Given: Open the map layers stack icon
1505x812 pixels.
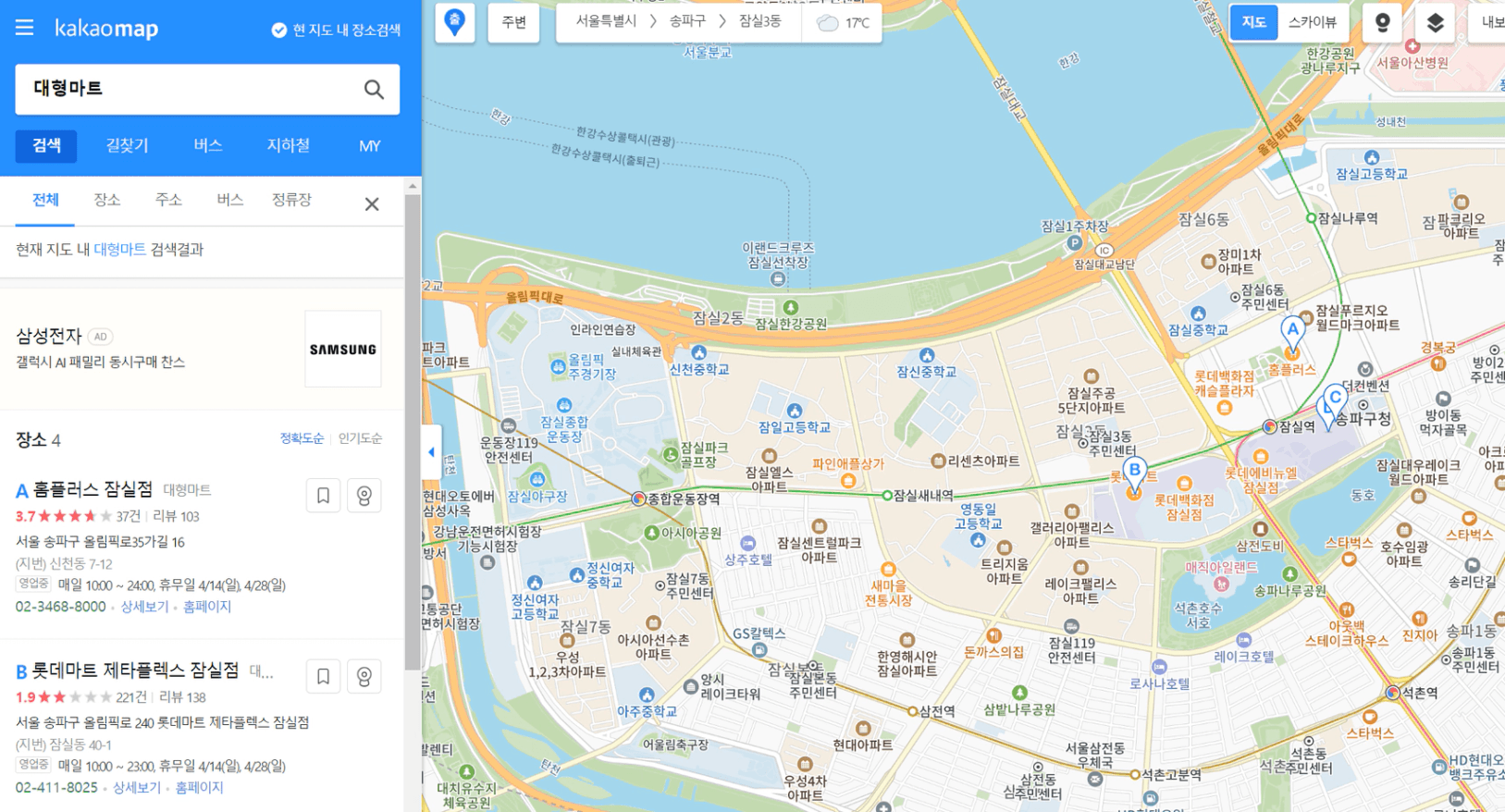Looking at the screenshot, I should tap(1435, 22).
